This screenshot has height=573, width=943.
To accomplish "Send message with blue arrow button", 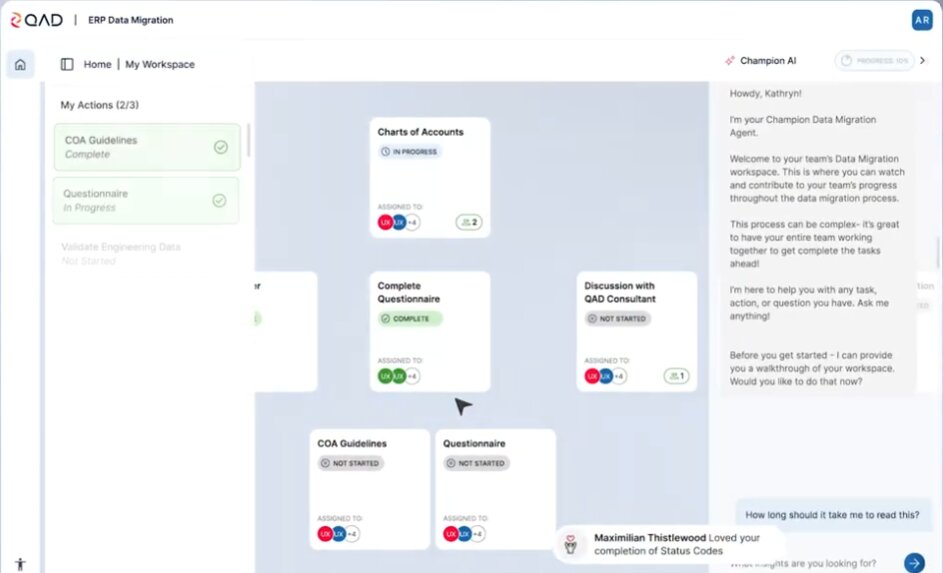I will [x=913, y=562].
